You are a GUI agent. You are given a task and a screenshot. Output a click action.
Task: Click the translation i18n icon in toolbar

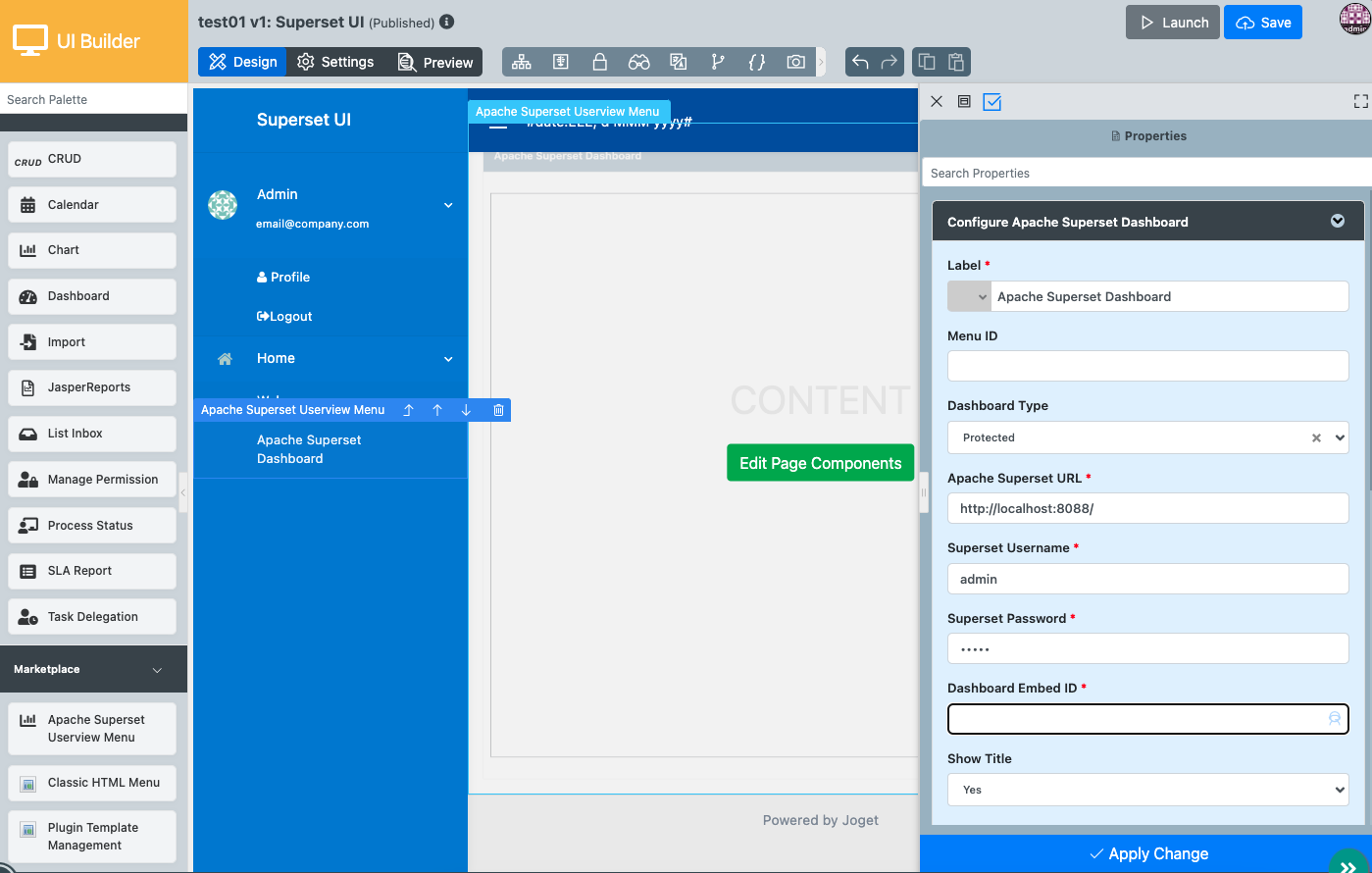click(678, 62)
